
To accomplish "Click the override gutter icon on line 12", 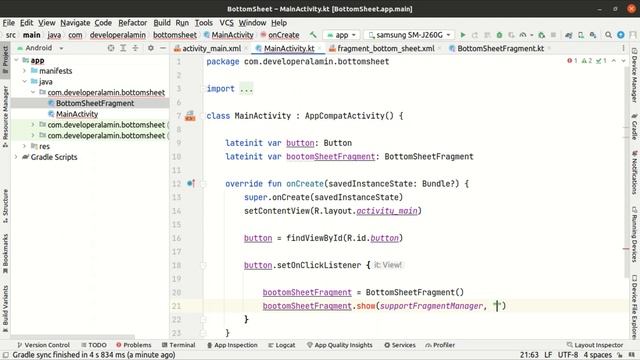I will (x=191, y=184).
